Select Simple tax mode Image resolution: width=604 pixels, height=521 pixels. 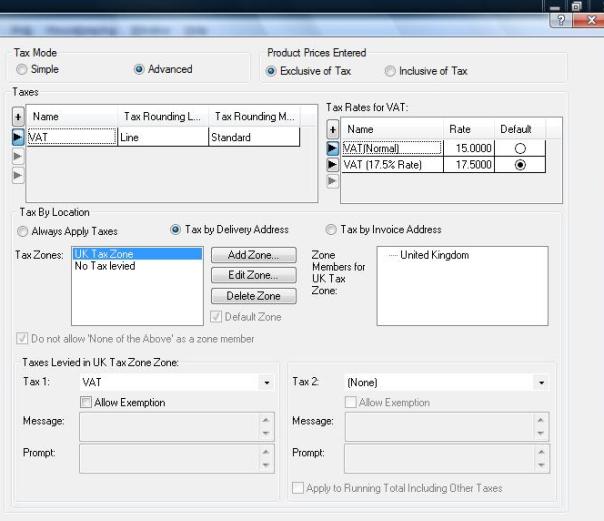pos(23,70)
